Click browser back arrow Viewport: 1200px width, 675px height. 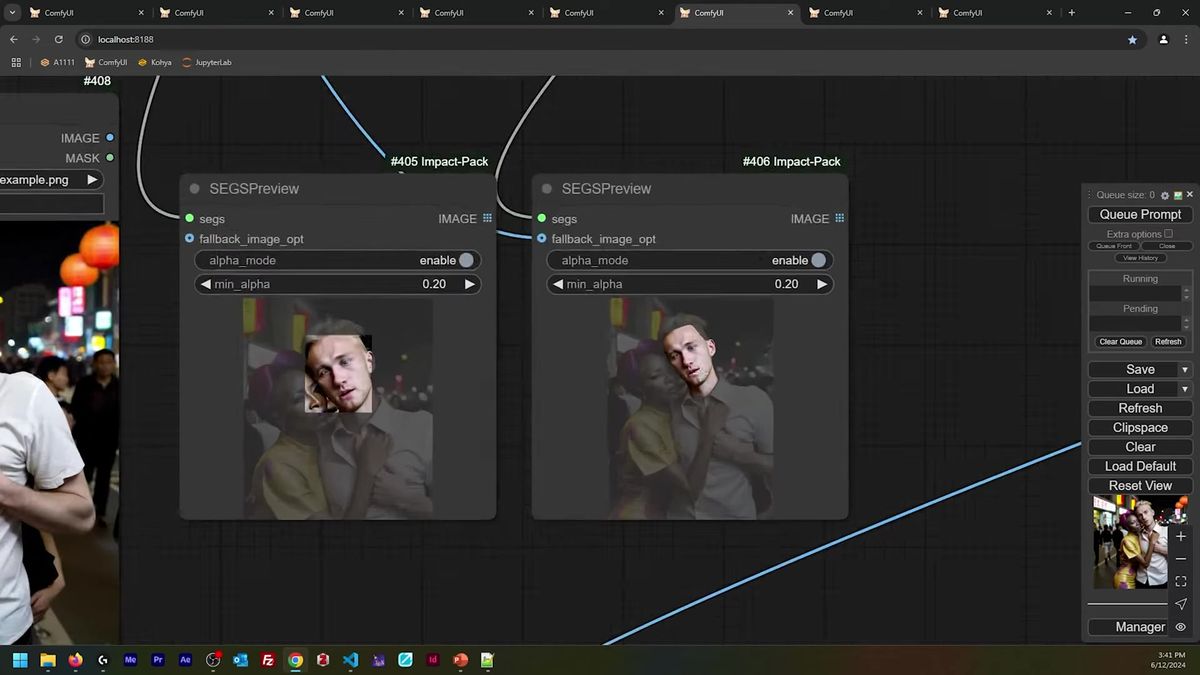[x=14, y=39]
